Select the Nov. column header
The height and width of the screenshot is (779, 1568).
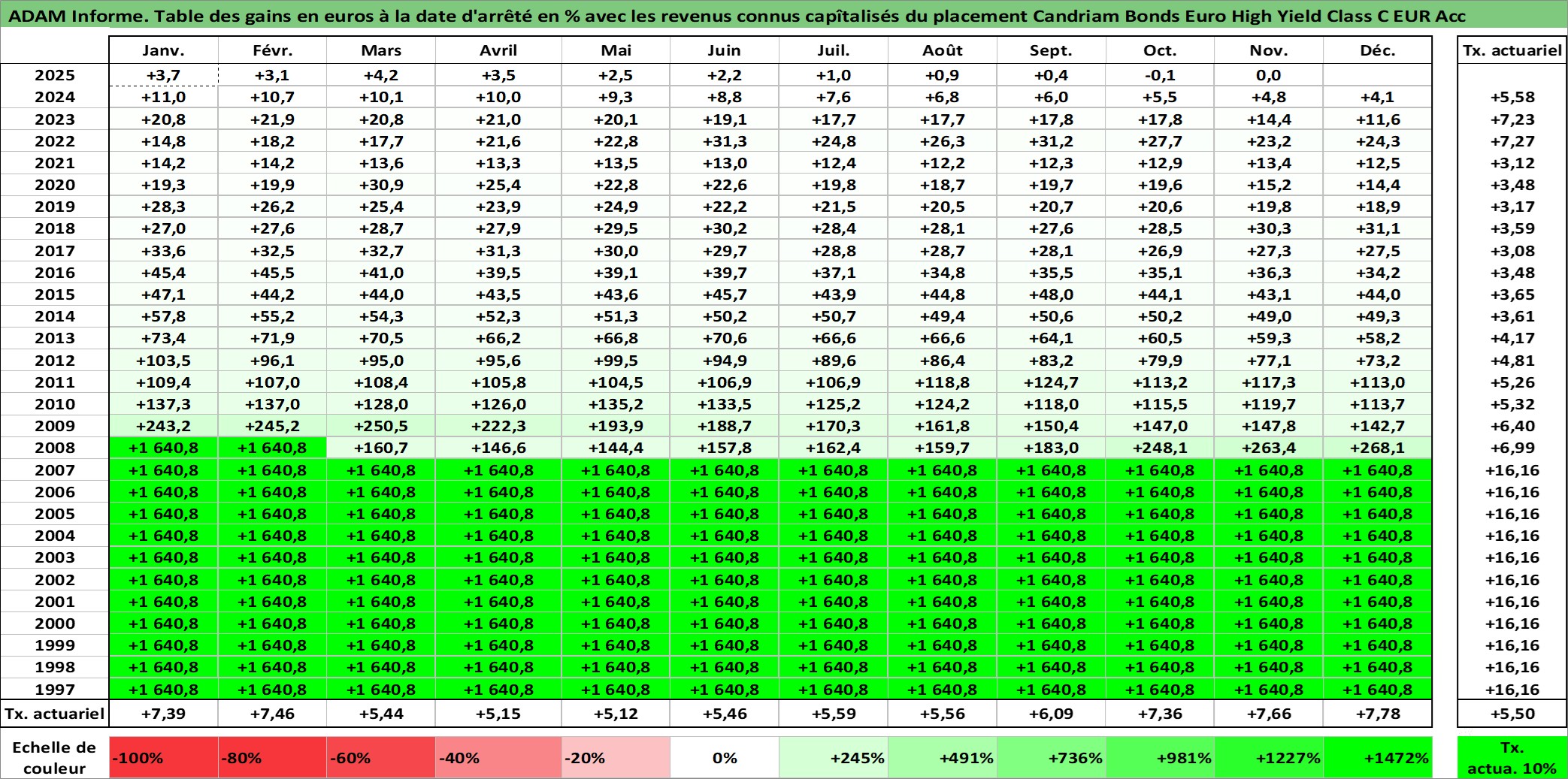1269,50
